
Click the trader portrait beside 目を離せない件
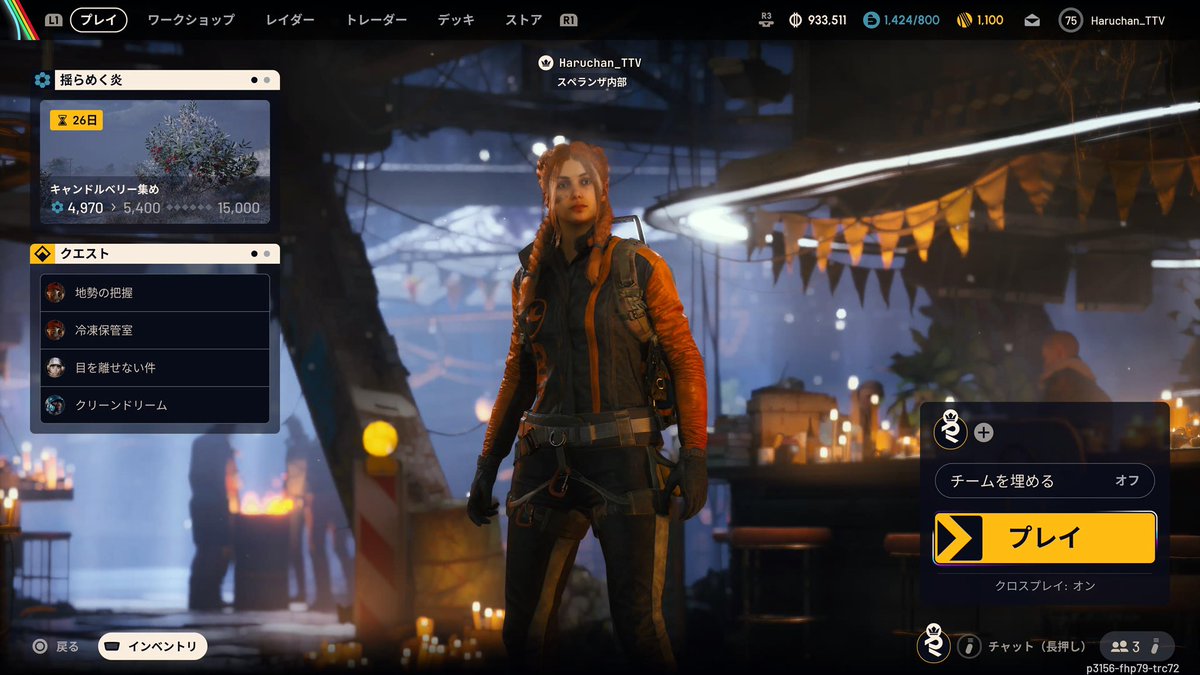tap(56, 368)
